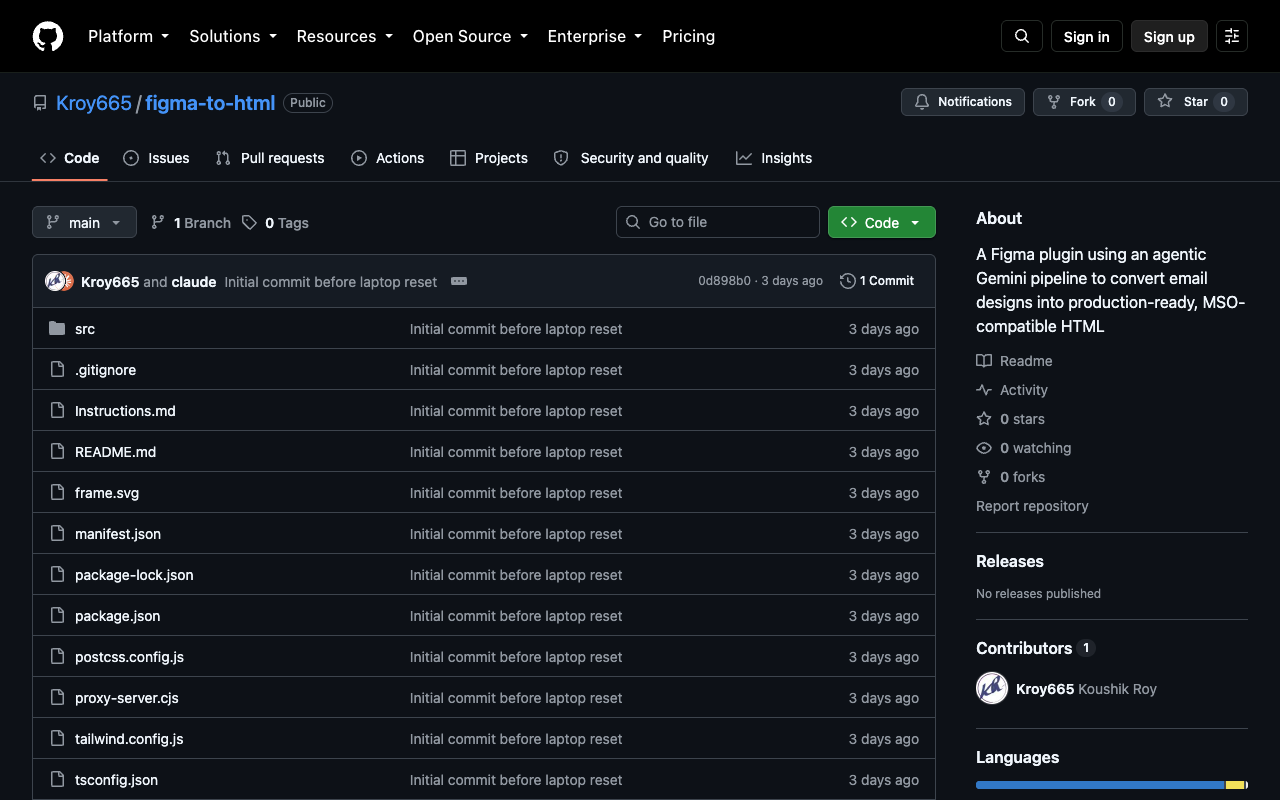Screen dimensions: 1280x800
Task: Open the green Code dropdown button
Action: [x=882, y=222]
